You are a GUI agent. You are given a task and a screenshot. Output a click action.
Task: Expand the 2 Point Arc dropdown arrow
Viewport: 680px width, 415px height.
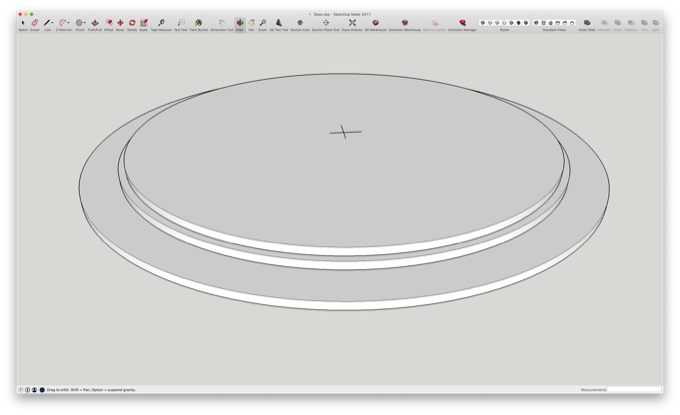(69, 23)
